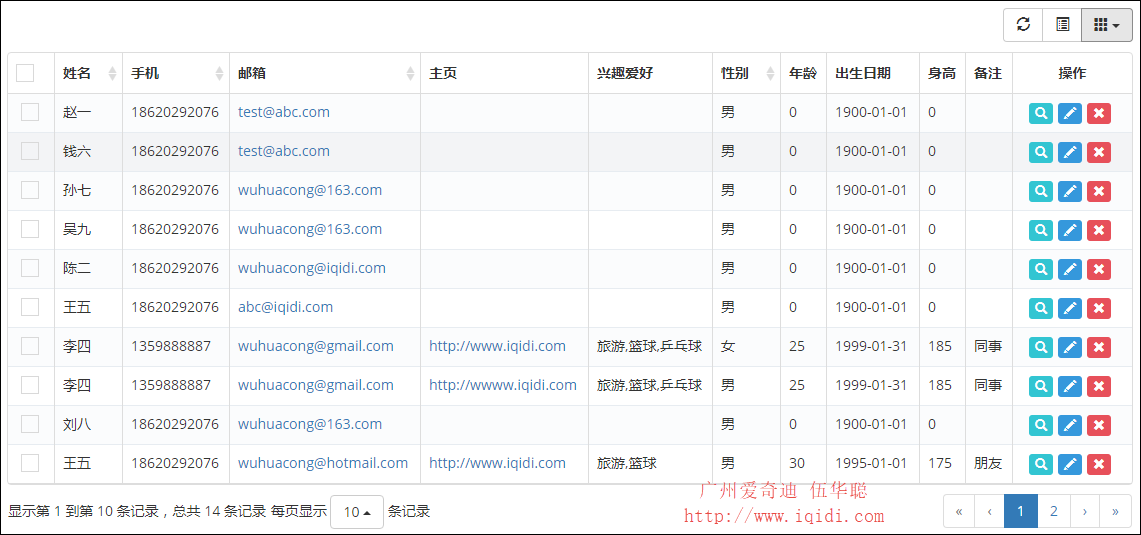Open the http://wwww.iqidi.com homepage link
Viewport: 1141px width, 535px height.
(503, 385)
